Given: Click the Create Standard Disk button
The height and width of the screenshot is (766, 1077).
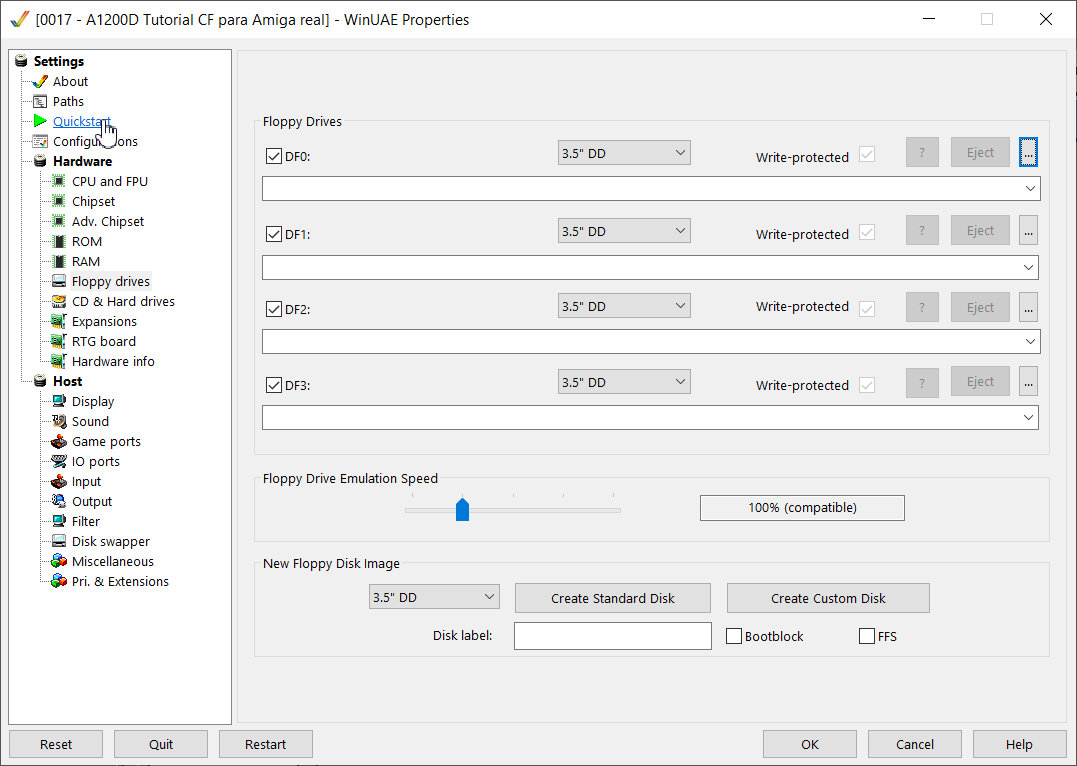Looking at the screenshot, I should pos(613,598).
